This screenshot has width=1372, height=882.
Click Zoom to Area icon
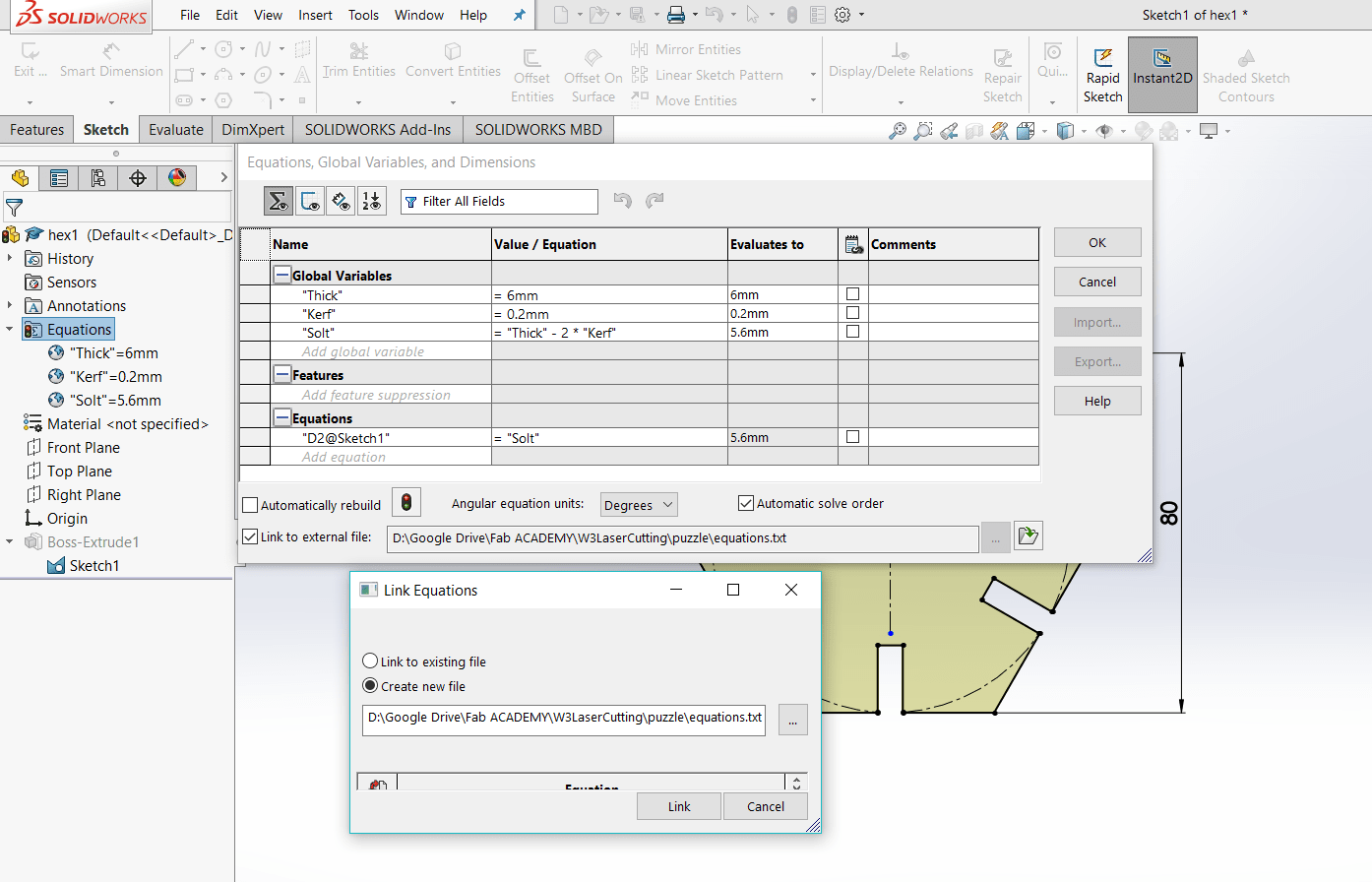pos(923,131)
